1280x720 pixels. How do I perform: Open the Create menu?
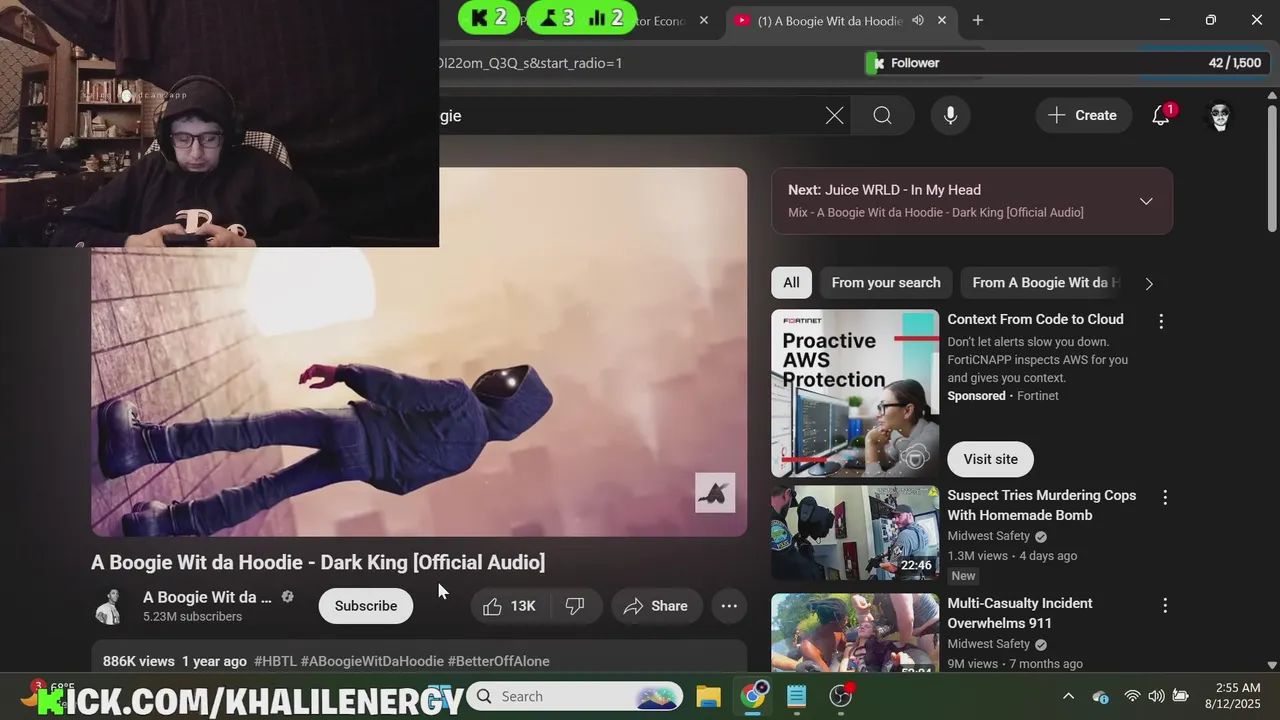point(1083,116)
